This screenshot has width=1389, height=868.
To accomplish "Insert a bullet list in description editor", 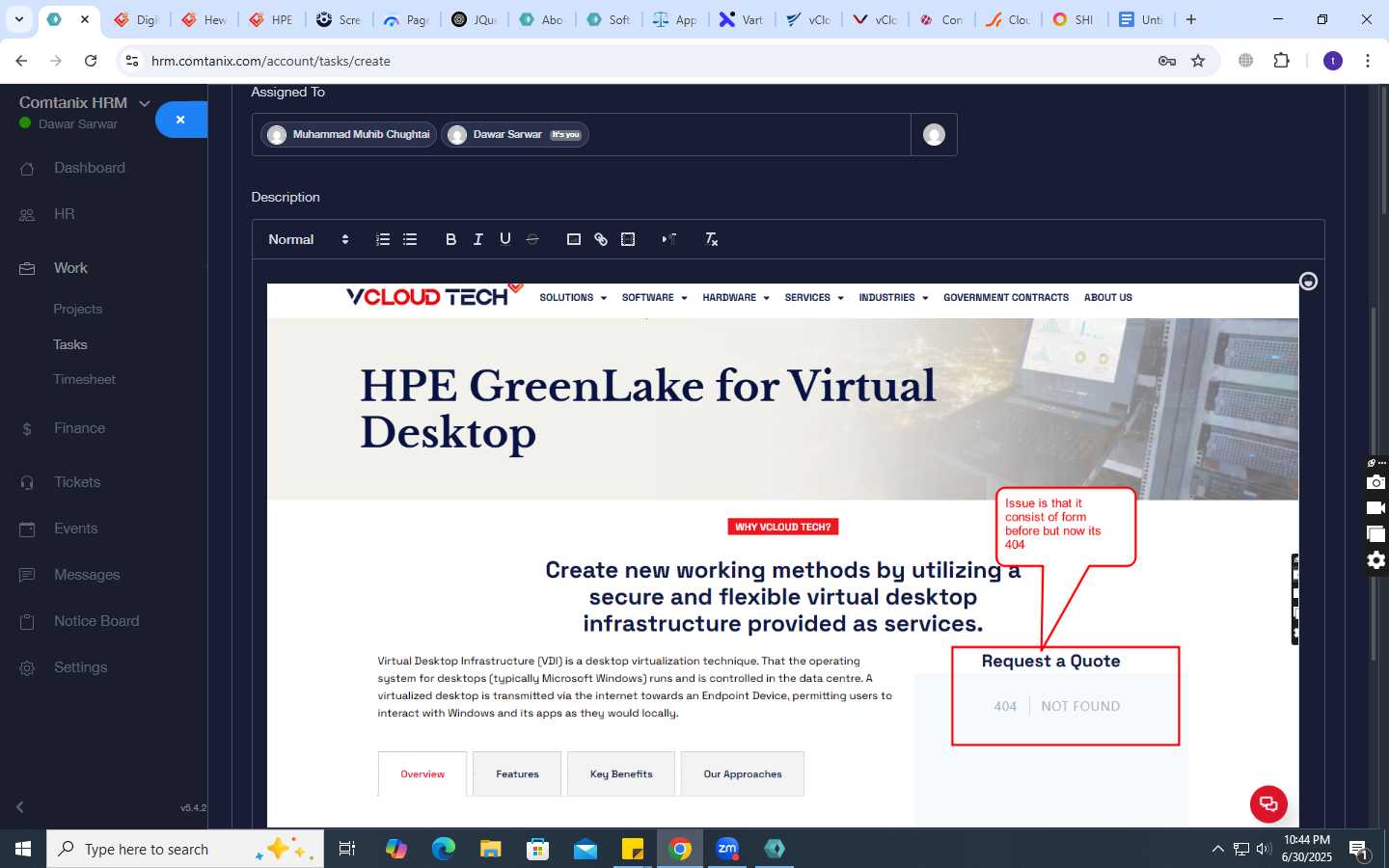I will [410, 239].
